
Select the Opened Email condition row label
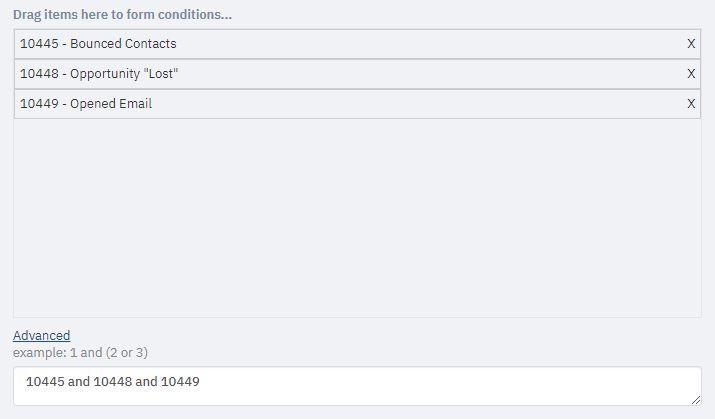click(x=86, y=104)
